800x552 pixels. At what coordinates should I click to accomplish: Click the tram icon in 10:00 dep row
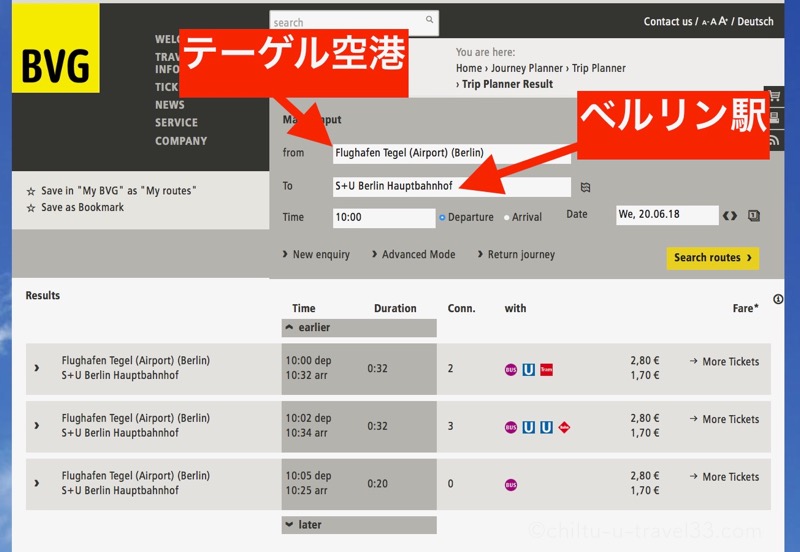tap(546, 369)
